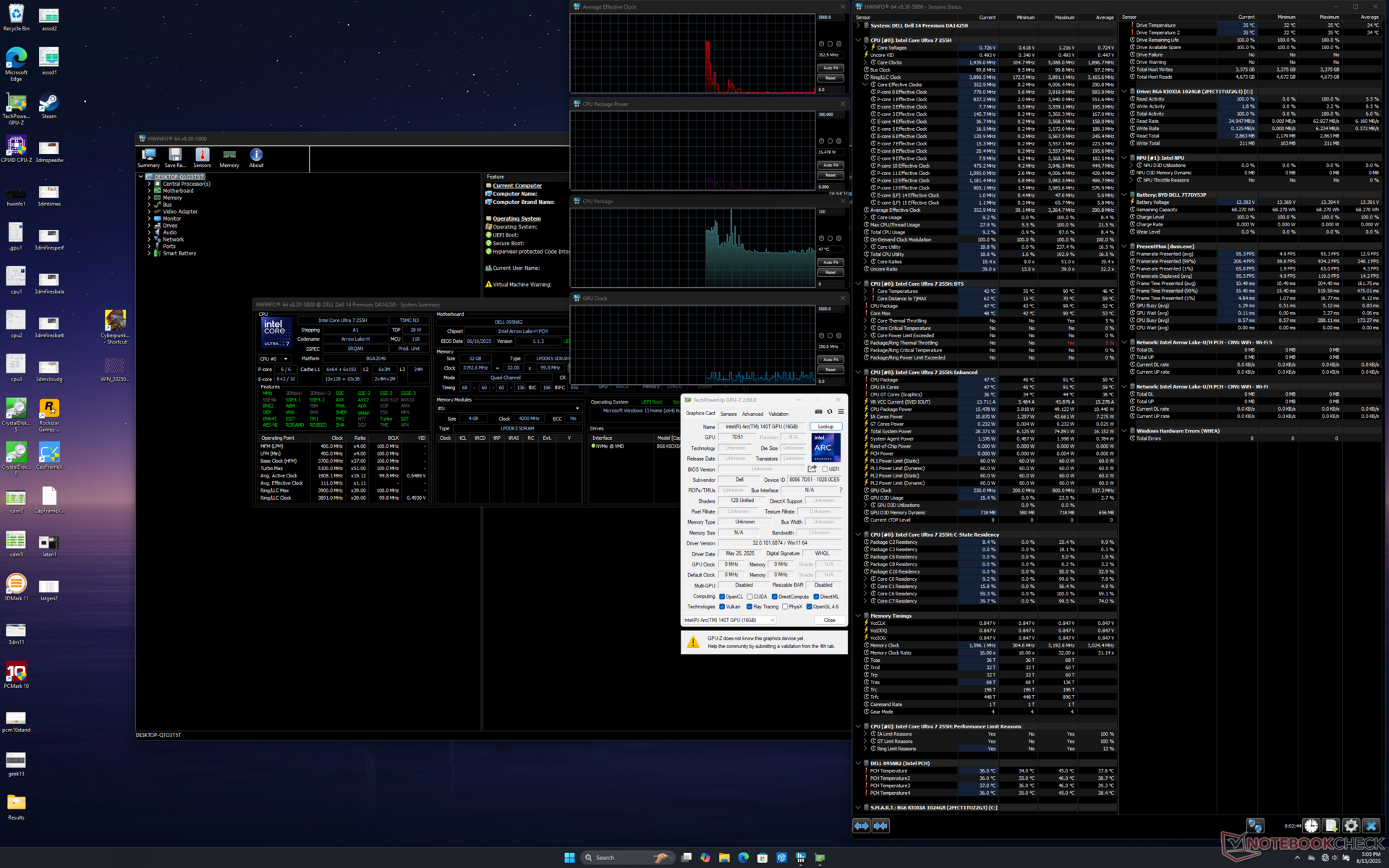Open CPUID CPU-Z desktop icon
Screen dimensions: 1389x868
(x=16, y=150)
